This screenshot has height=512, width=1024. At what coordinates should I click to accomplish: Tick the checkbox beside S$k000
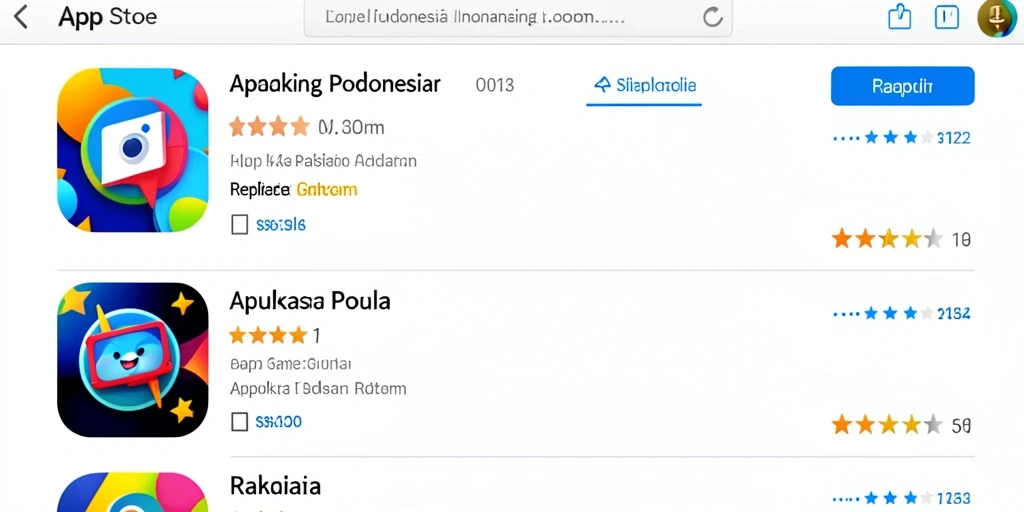pyautogui.click(x=240, y=422)
